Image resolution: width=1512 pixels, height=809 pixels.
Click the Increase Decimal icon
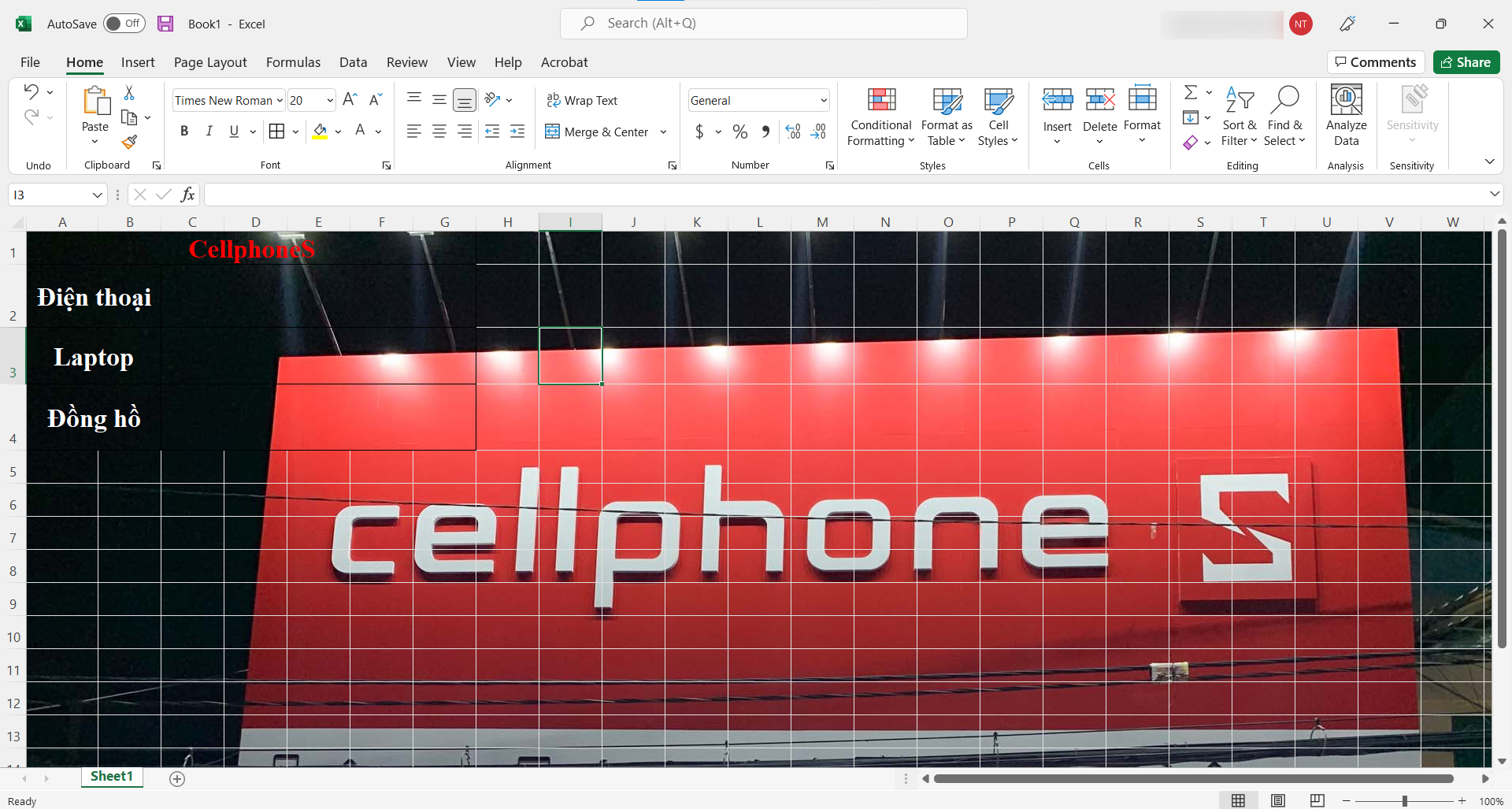[793, 132]
